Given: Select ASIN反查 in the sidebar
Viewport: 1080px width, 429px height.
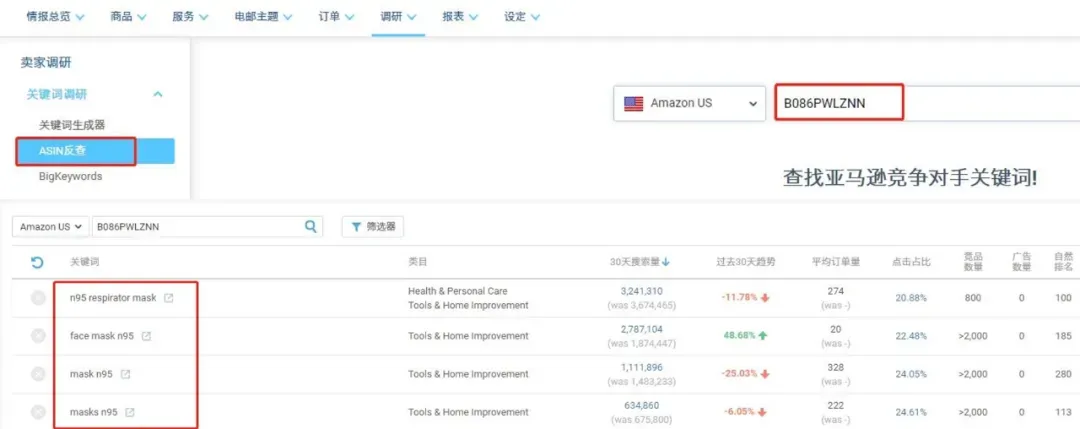Looking at the screenshot, I should click(x=95, y=151).
